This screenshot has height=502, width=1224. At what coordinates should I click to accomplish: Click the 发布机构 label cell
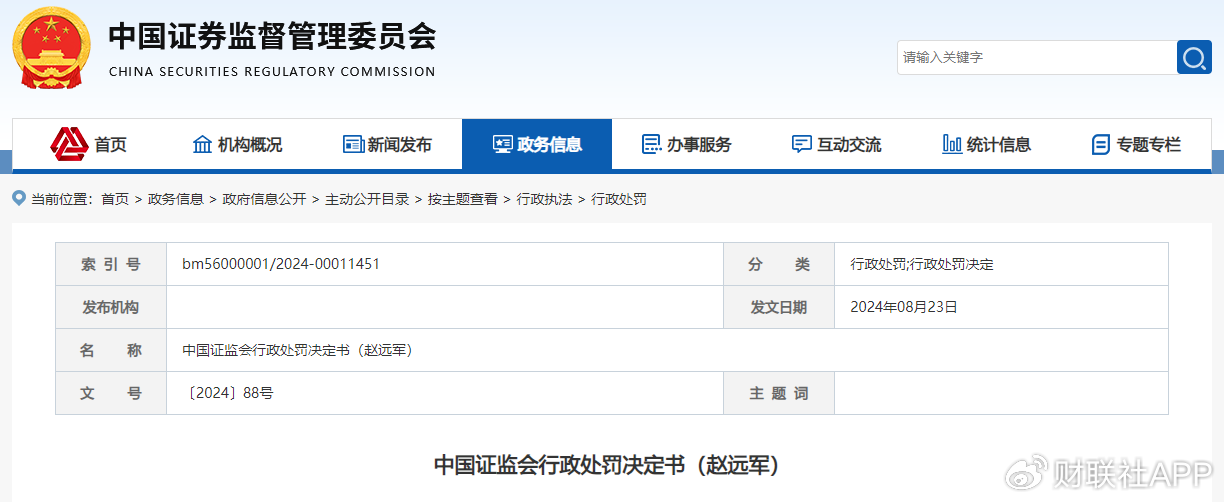point(111,307)
